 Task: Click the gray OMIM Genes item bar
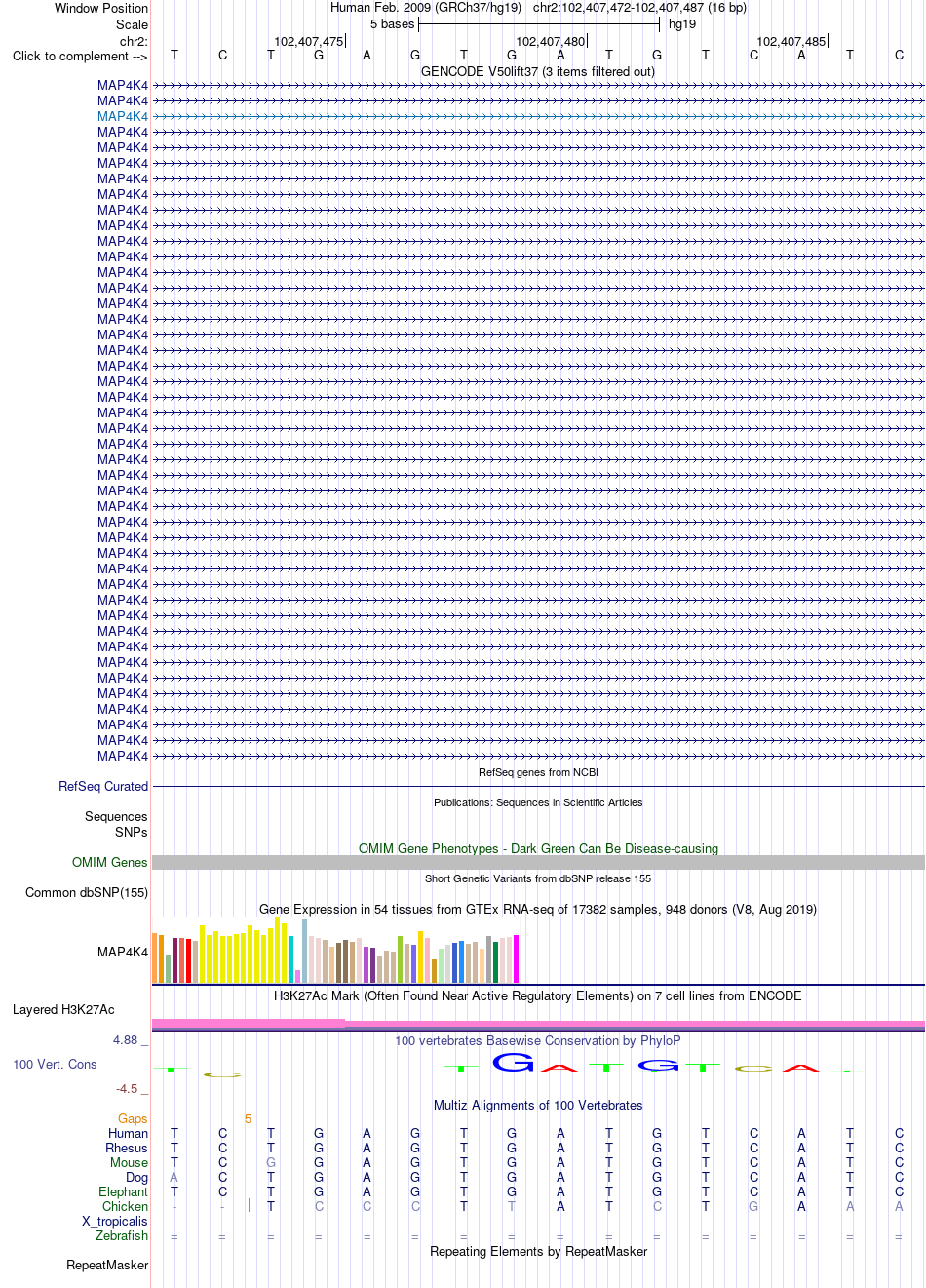tap(538, 862)
